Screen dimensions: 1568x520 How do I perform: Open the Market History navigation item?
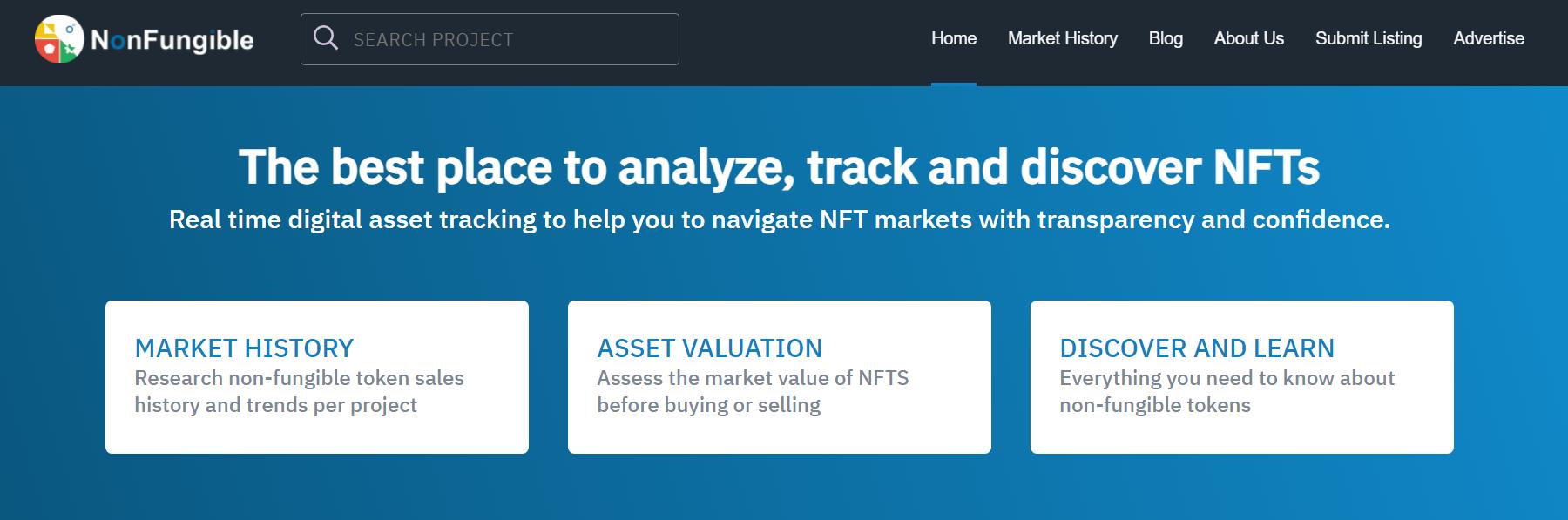pos(1061,38)
